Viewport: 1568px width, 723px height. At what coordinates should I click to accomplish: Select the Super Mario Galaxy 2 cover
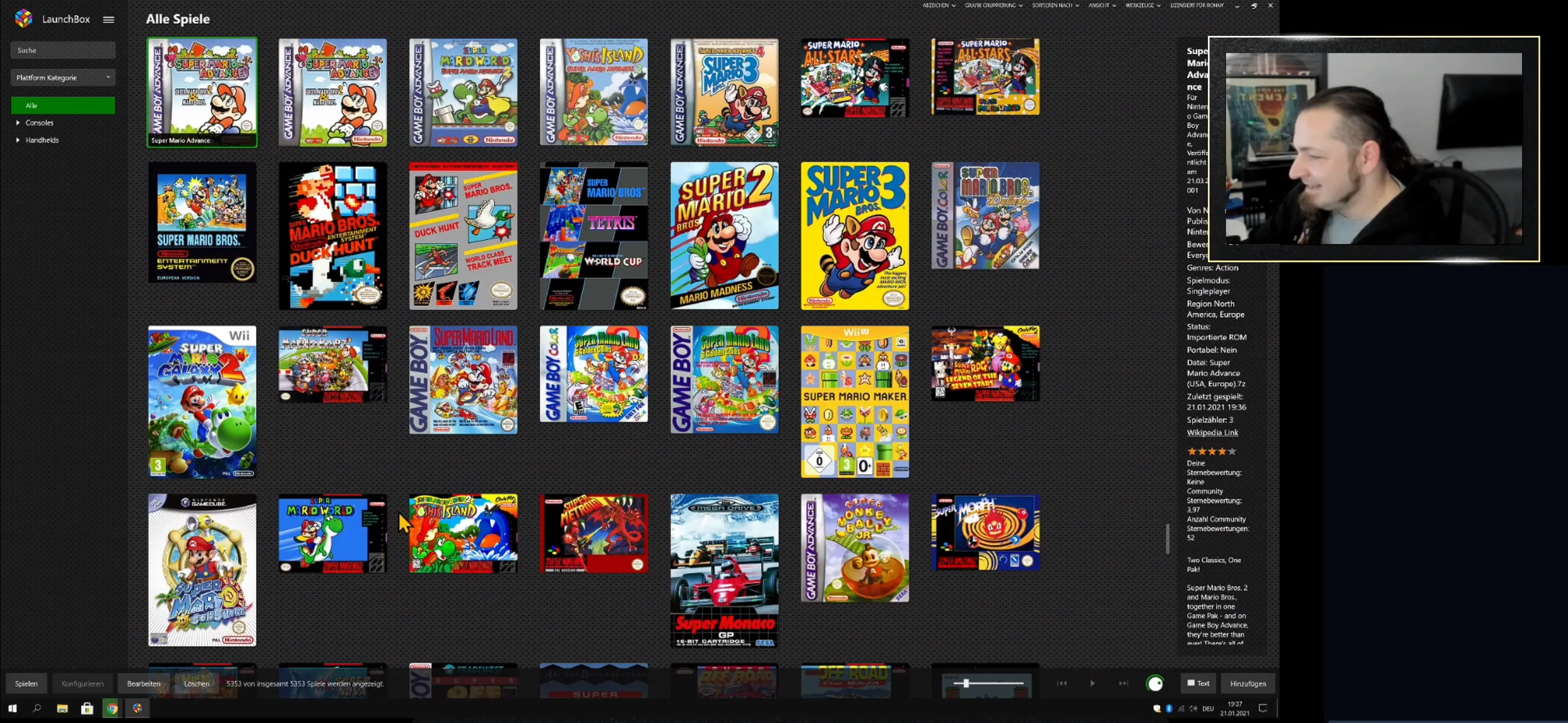tap(202, 401)
